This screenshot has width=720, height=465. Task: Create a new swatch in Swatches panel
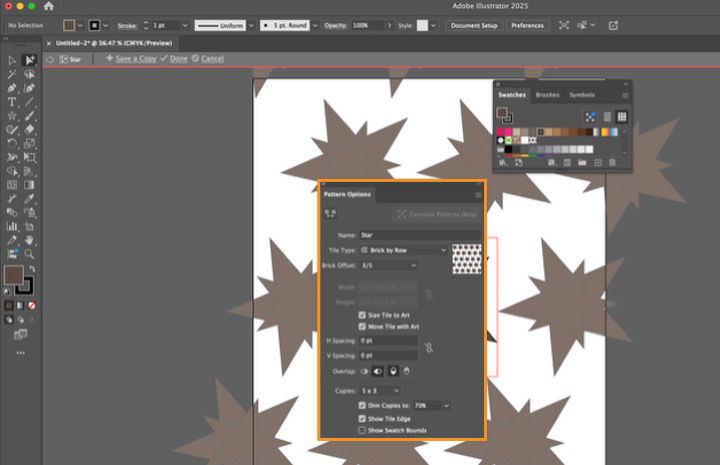click(597, 162)
